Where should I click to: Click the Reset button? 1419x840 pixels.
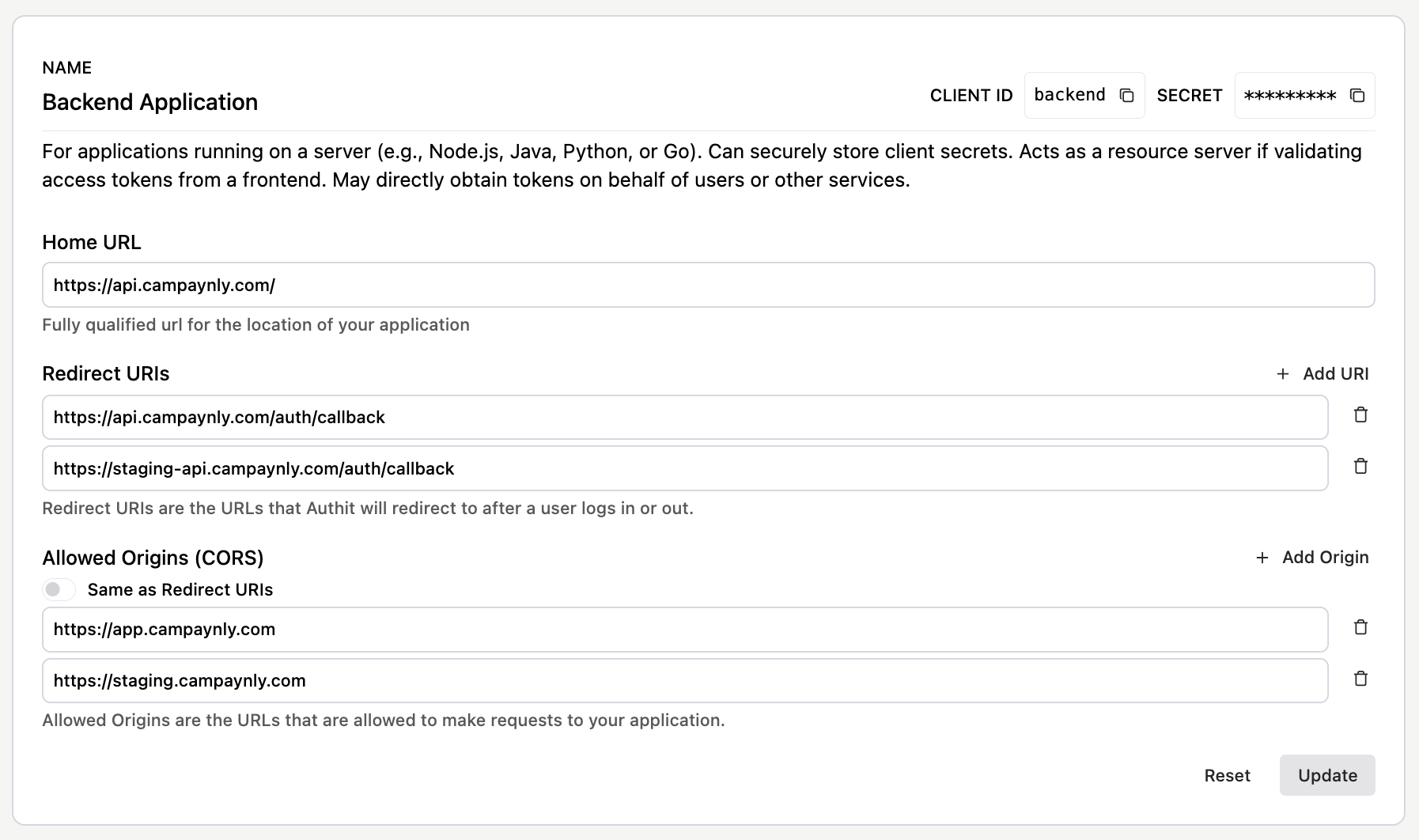click(1227, 775)
